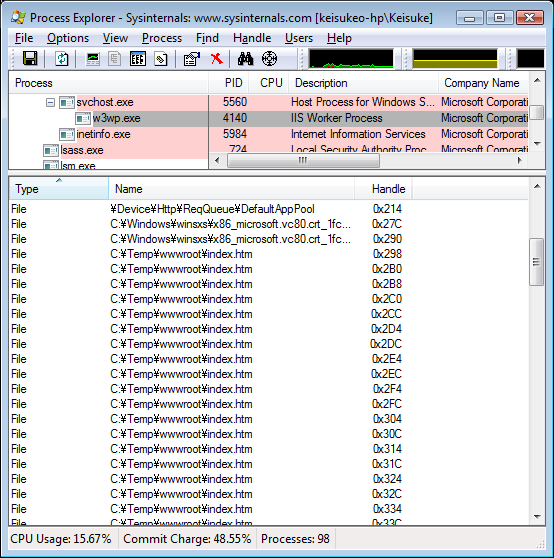554x558 pixels.
Task: Select the lsass.exe process row
Action: click(269, 150)
